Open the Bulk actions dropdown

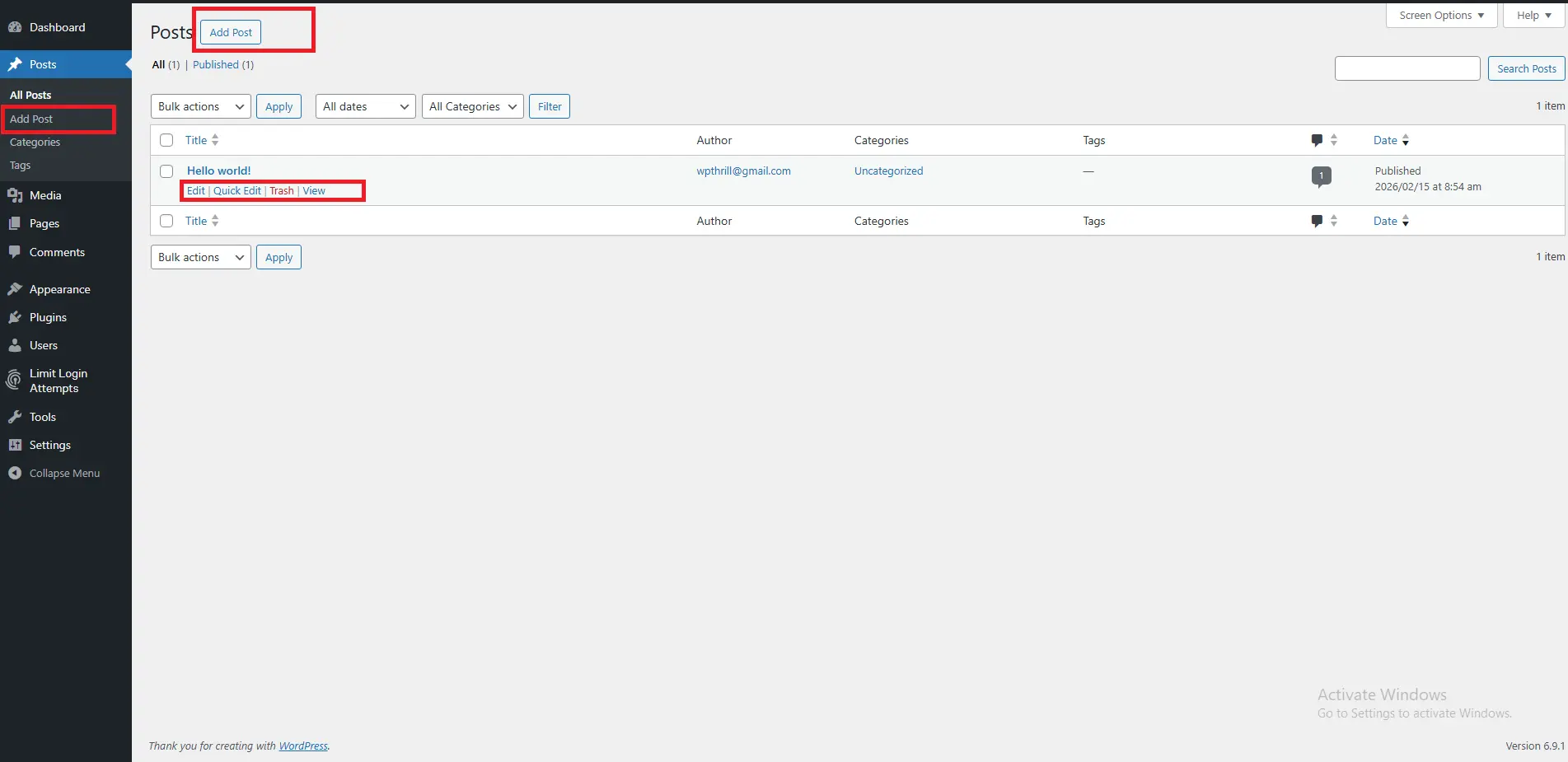coord(199,106)
